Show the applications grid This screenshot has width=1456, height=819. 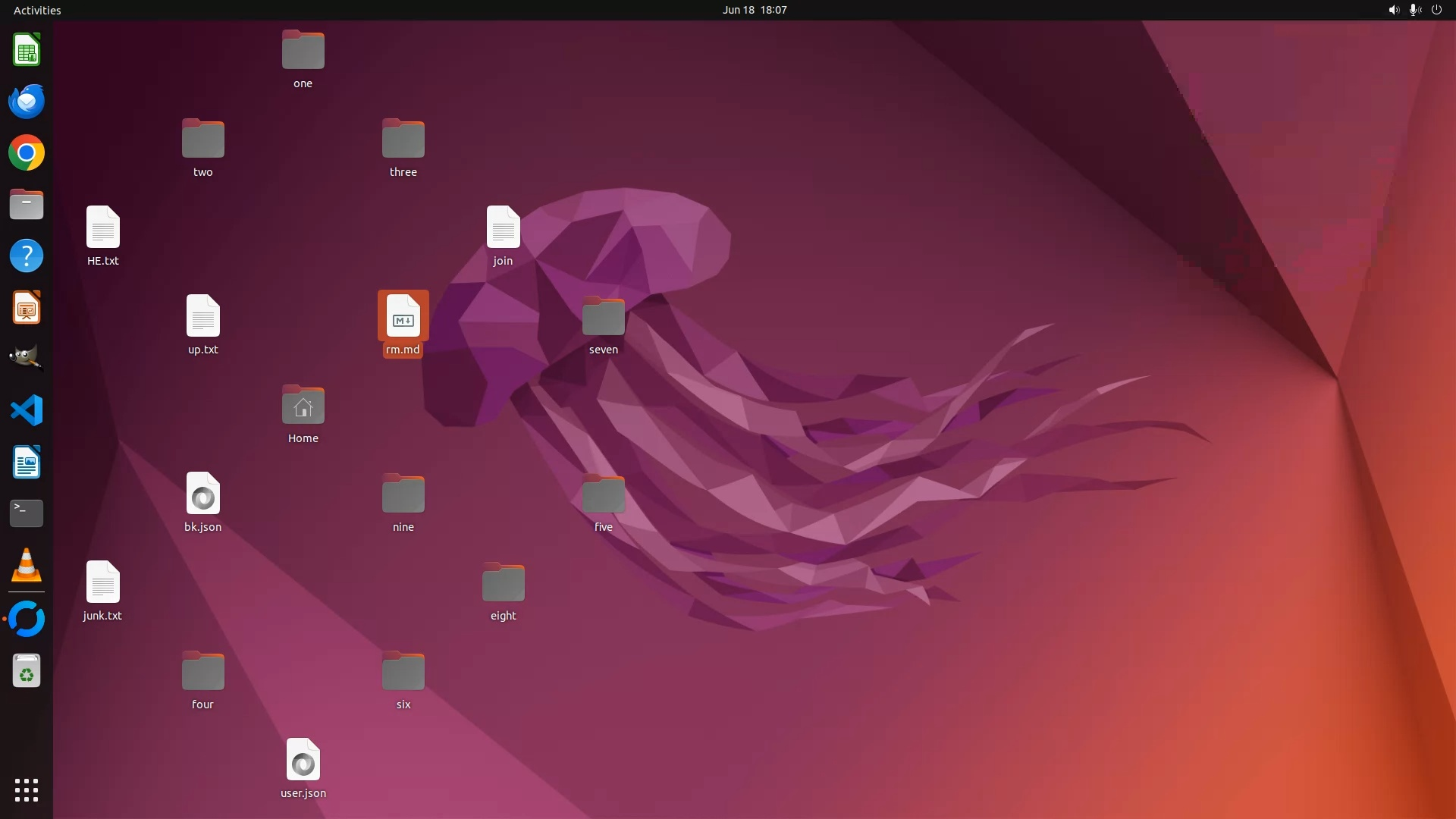coord(27,789)
